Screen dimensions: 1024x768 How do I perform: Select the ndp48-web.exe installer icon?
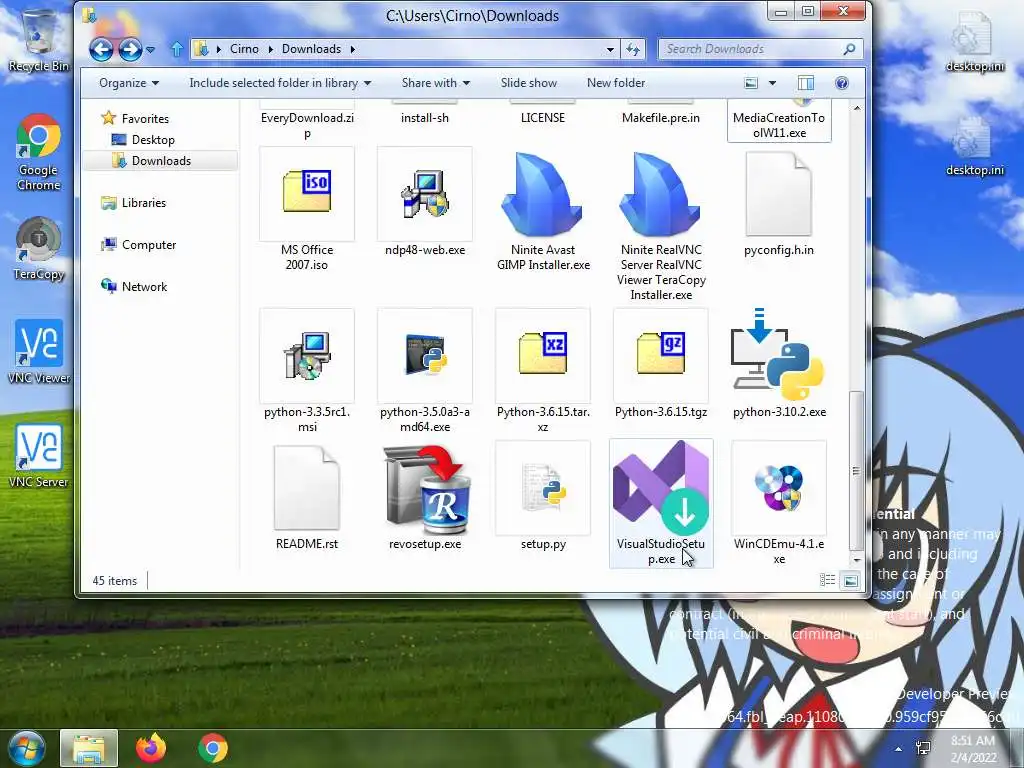click(x=424, y=194)
